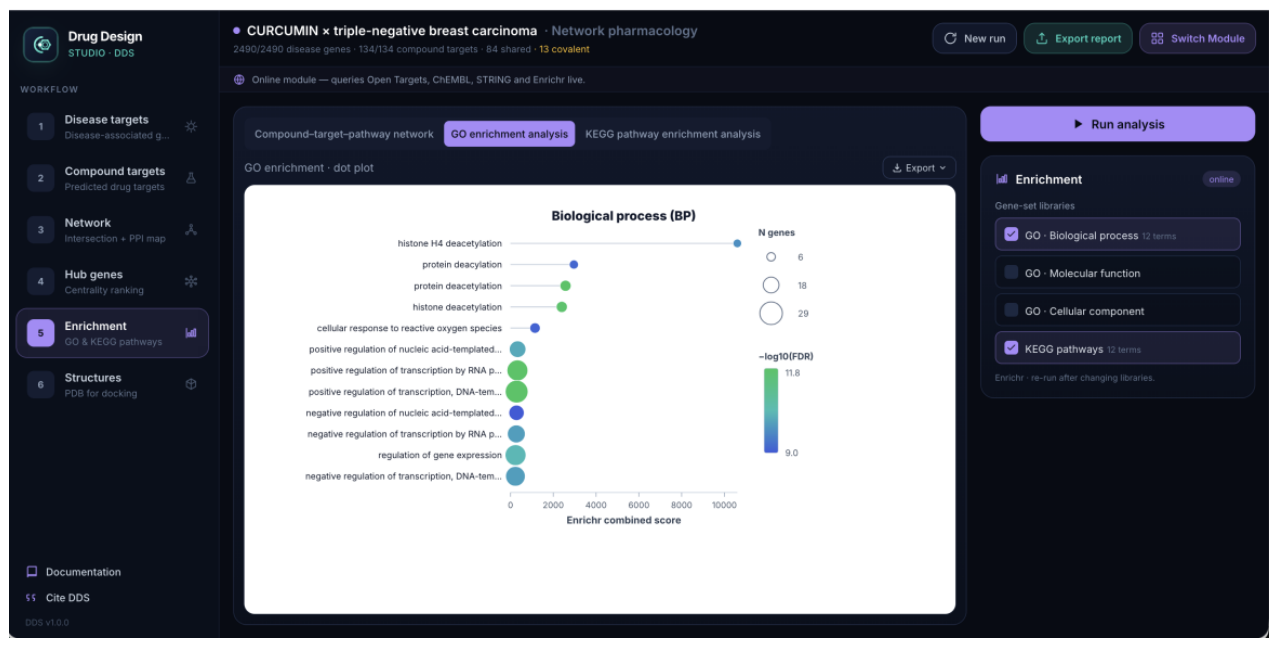Click the Cite DDS quote icon
The width and height of the screenshot is (1277, 646).
[x=32, y=598]
